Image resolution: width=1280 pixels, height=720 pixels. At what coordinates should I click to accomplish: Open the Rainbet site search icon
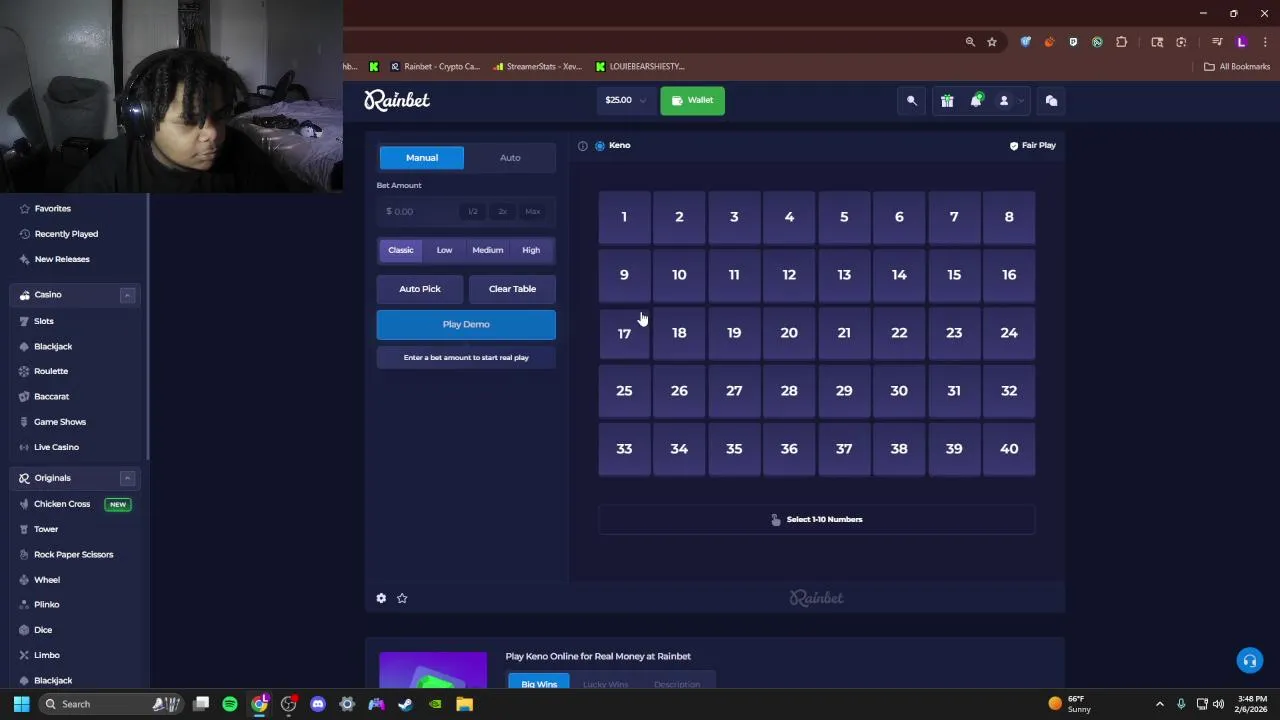tap(911, 100)
